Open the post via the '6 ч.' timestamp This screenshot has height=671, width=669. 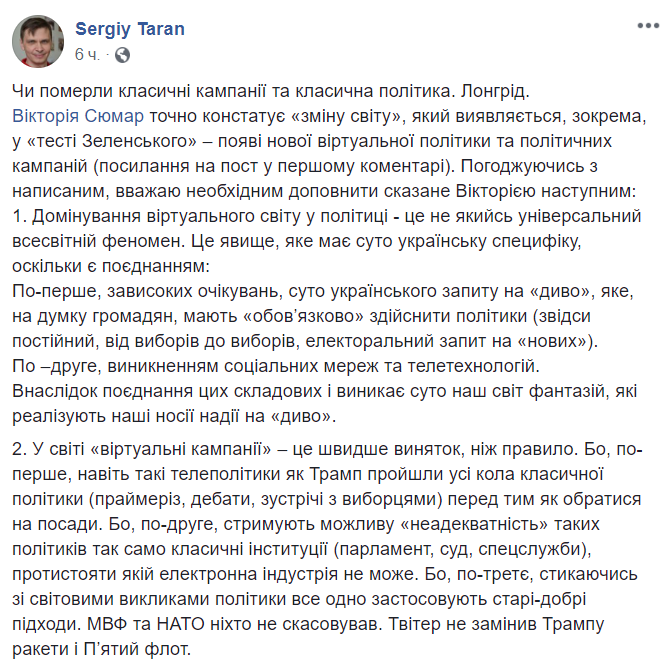pos(87,54)
